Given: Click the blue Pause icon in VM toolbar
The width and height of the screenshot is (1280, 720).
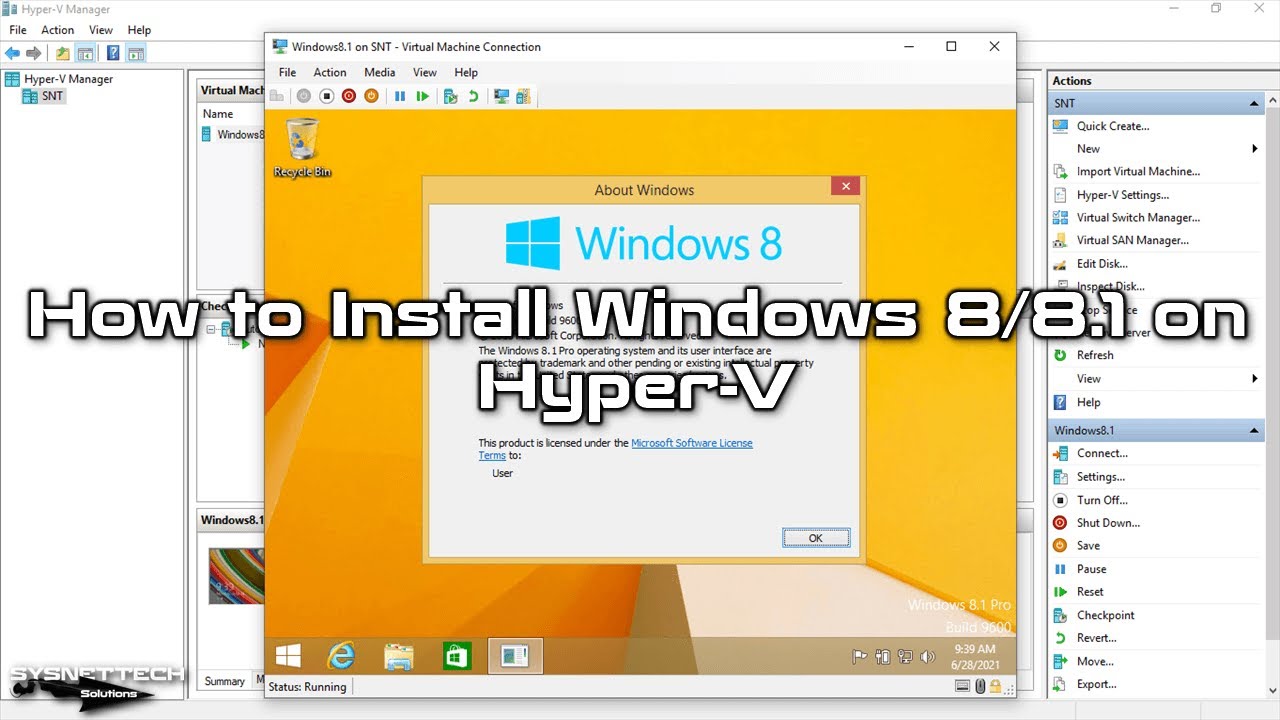Looking at the screenshot, I should click(400, 96).
